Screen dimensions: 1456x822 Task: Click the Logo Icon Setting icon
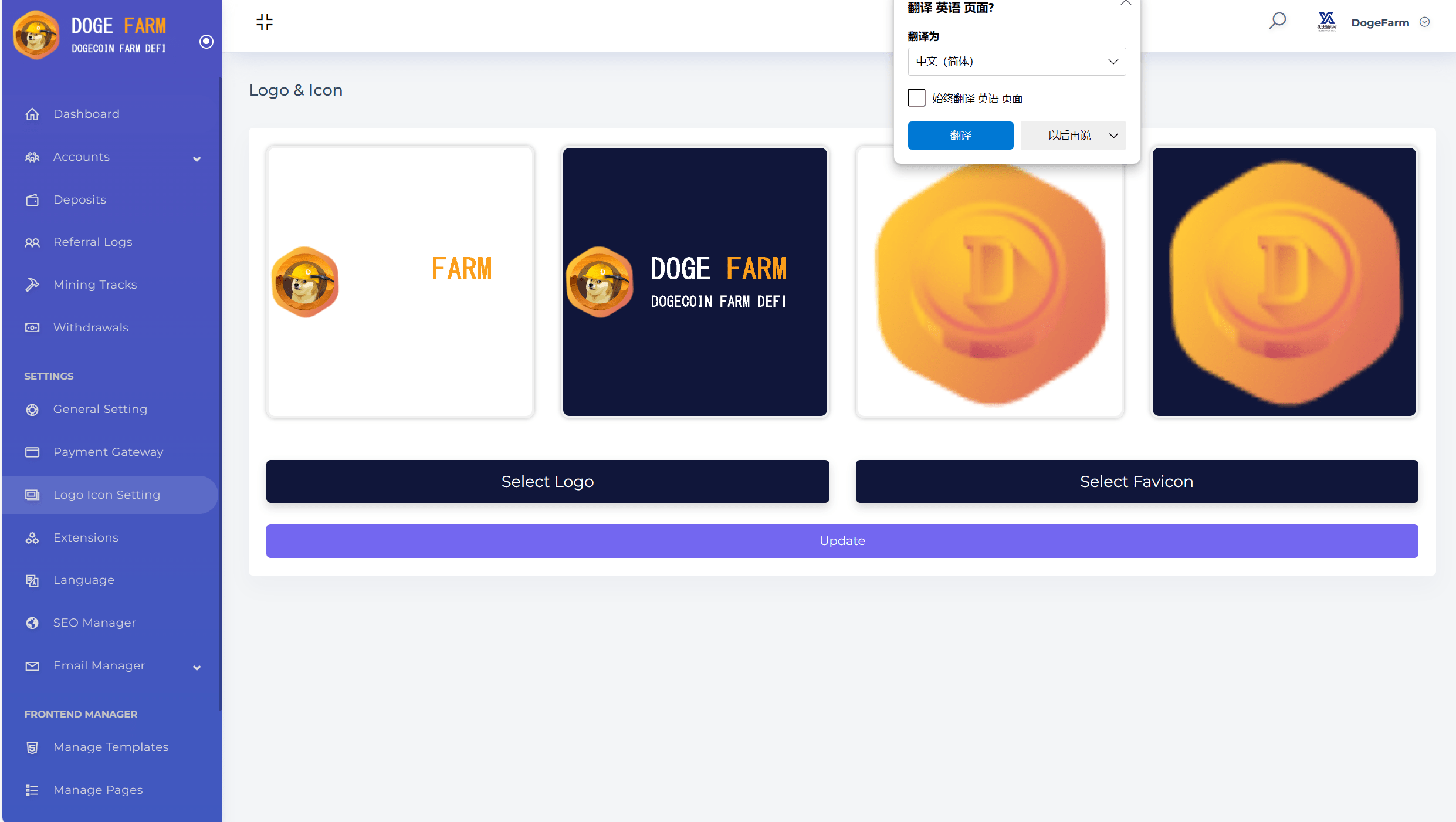click(x=32, y=494)
